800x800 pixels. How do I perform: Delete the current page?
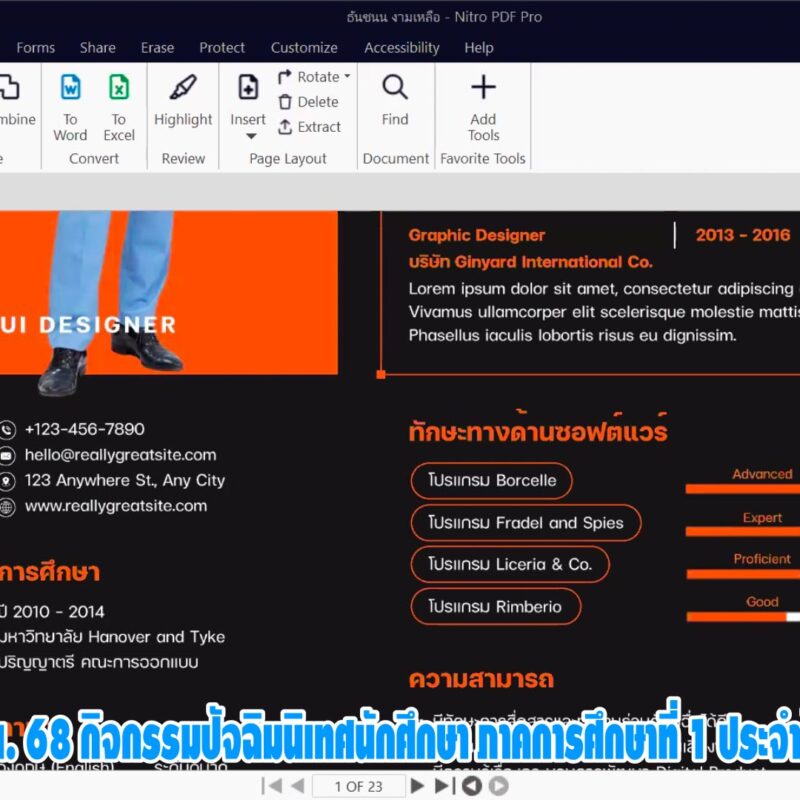(308, 102)
